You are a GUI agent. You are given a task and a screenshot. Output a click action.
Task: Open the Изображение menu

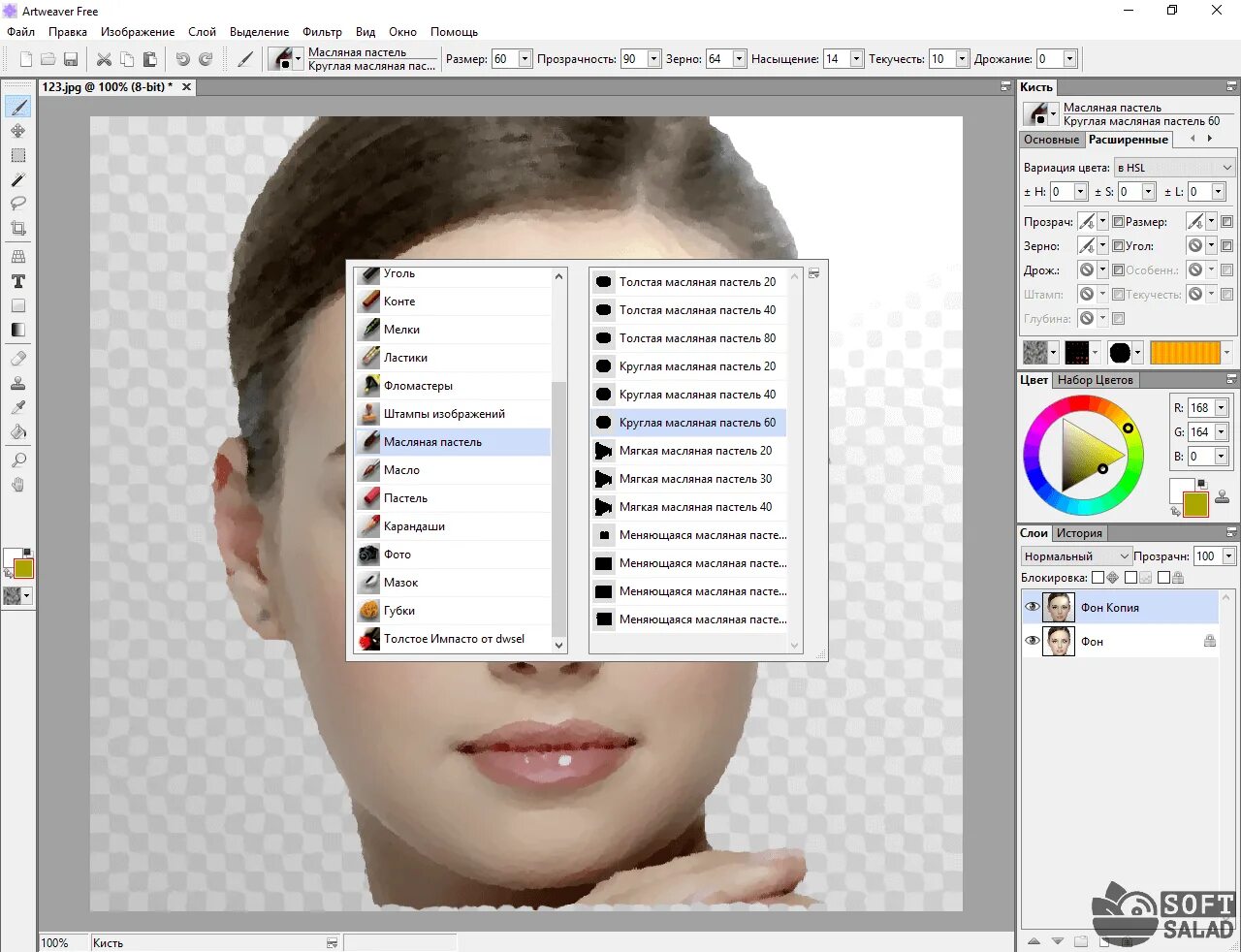(138, 32)
